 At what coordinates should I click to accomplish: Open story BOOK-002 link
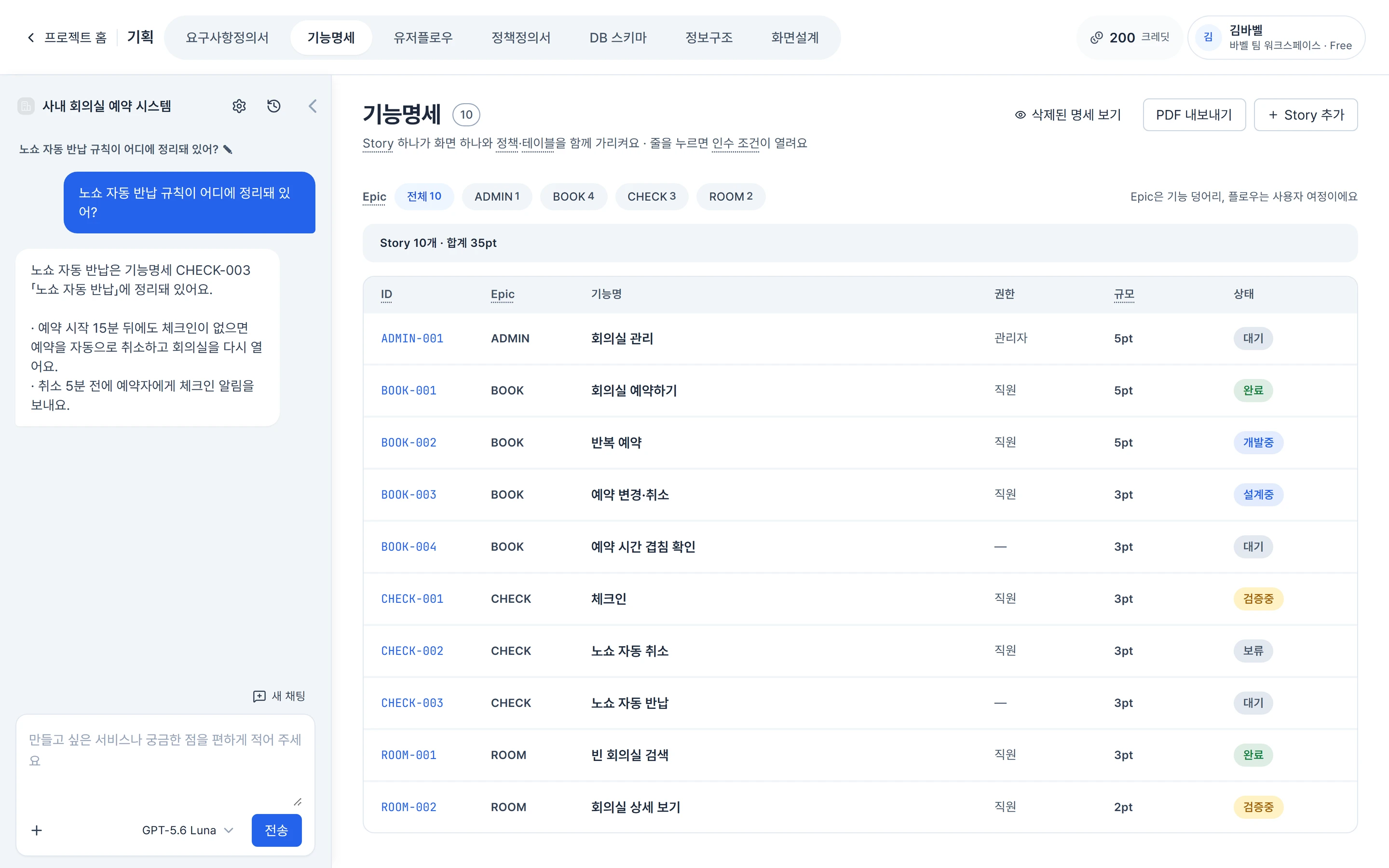[409, 443]
